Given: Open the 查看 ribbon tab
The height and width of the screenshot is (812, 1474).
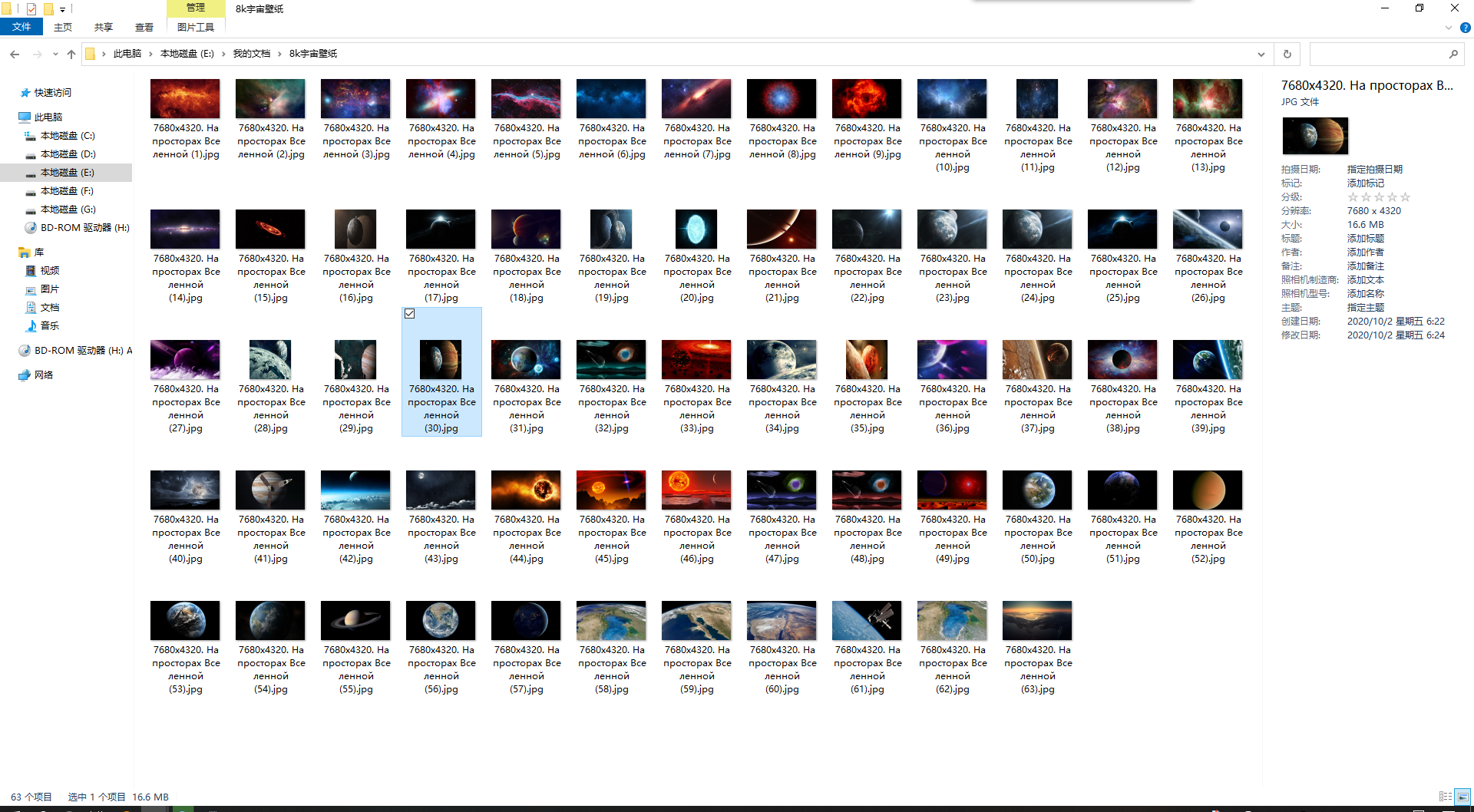Looking at the screenshot, I should click(x=144, y=28).
